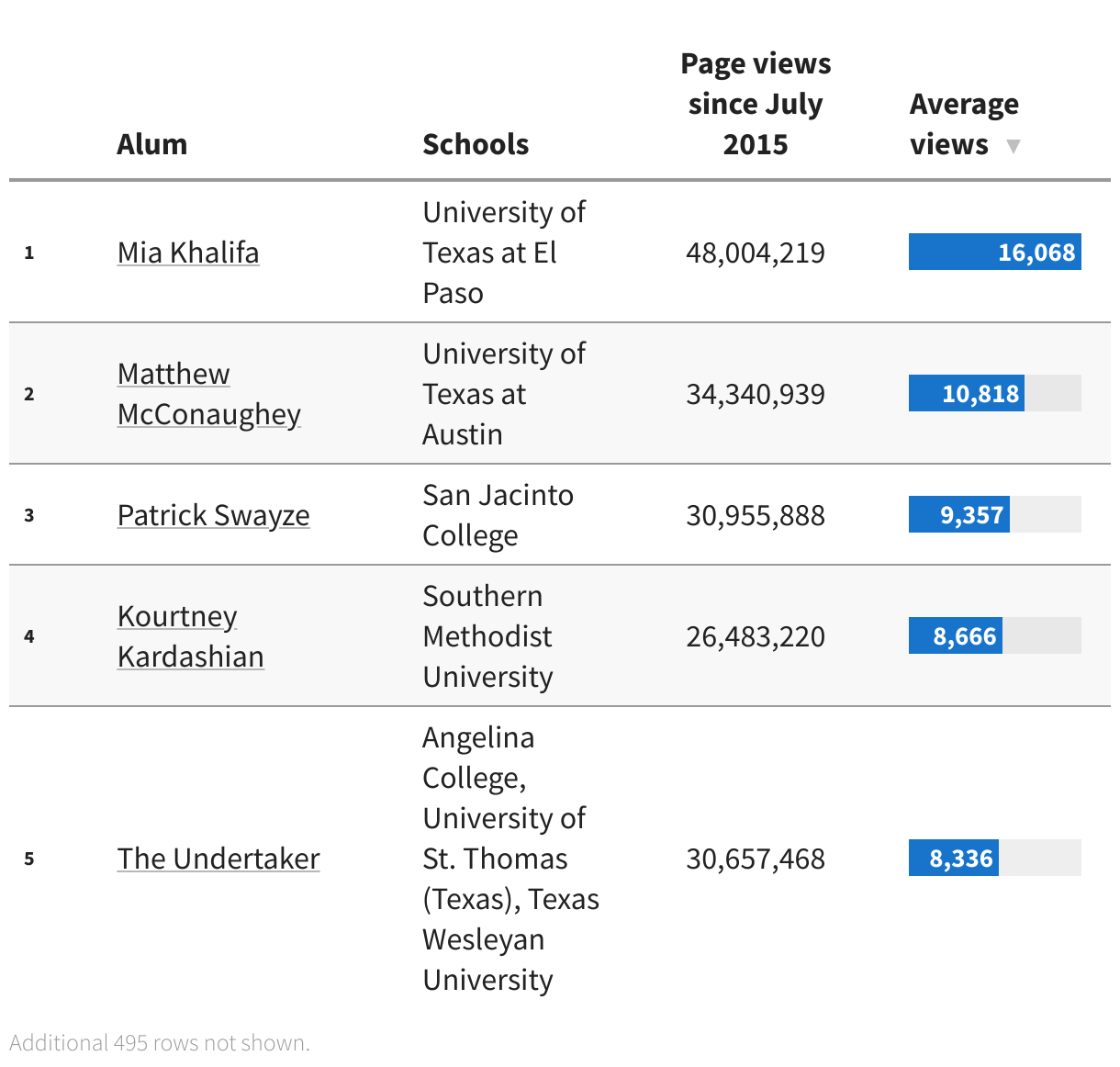Follow the Patrick Swayze link

click(213, 515)
